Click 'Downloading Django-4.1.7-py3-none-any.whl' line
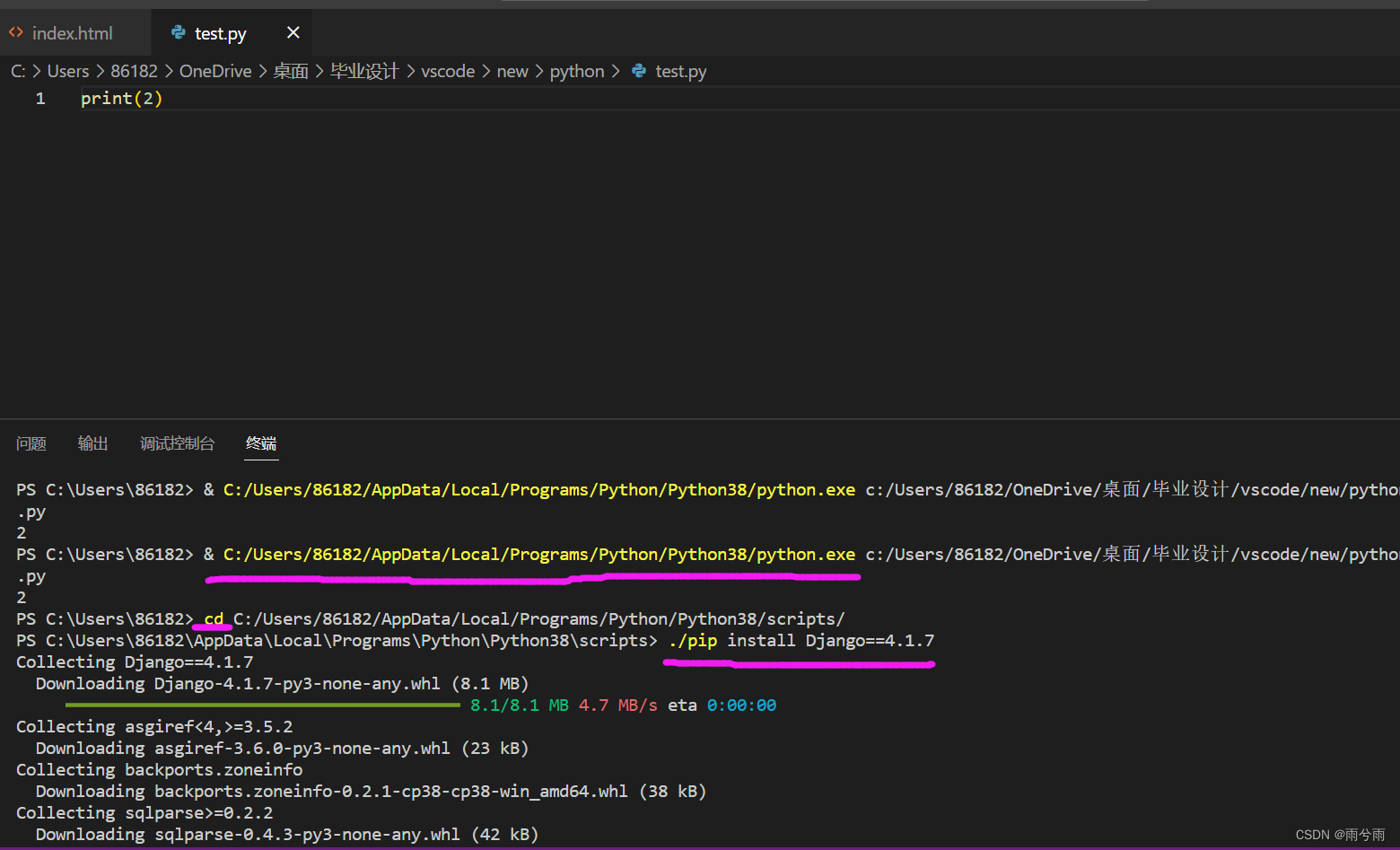The width and height of the screenshot is (1400, 850). [x=282, y=684]
